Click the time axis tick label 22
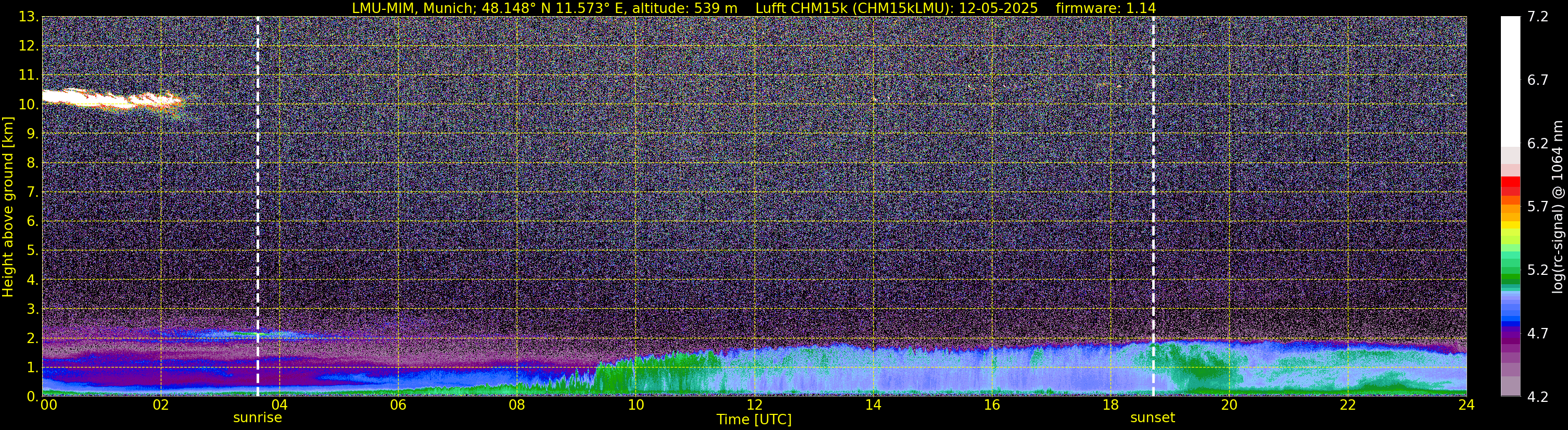This screenshot has height=430, width=1568. [x=1348, y=405]
